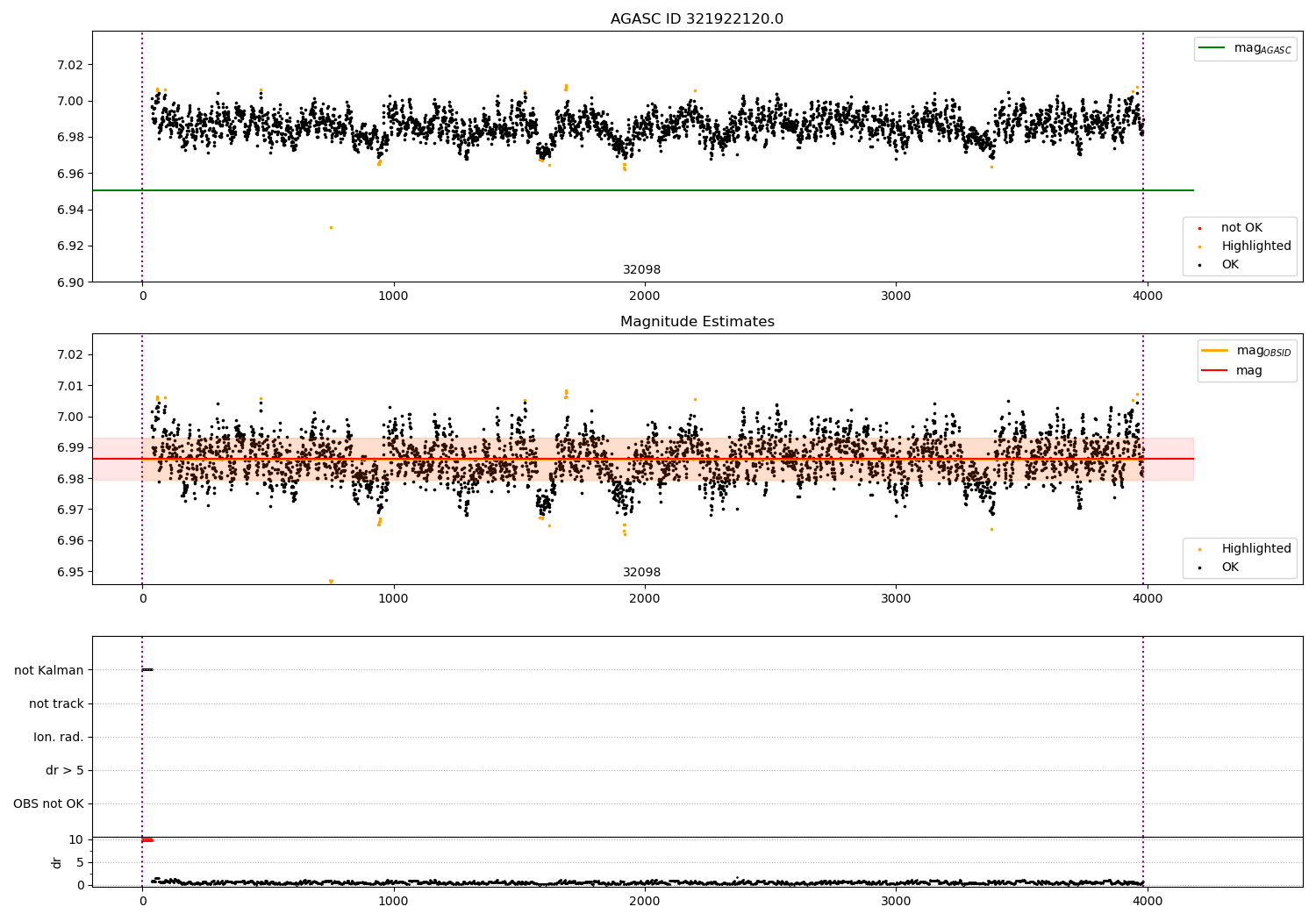This screenshot has height=921, width=1316.
Task: Click the '7.02' tick label on the top plot
Action: [70, 65]
